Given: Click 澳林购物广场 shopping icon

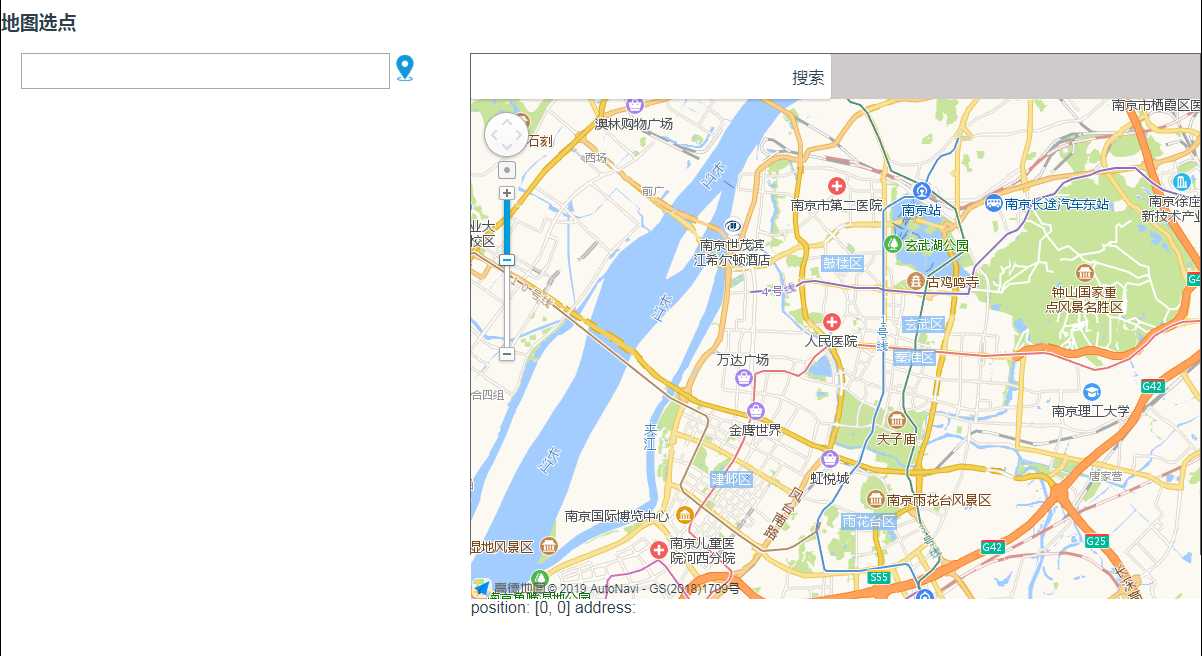Looking at the screenshot, I should (x=634, y=105).
